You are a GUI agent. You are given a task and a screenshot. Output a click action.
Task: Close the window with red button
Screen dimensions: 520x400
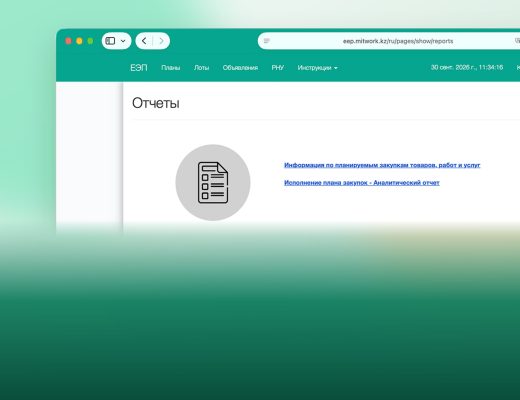[69, 41]
